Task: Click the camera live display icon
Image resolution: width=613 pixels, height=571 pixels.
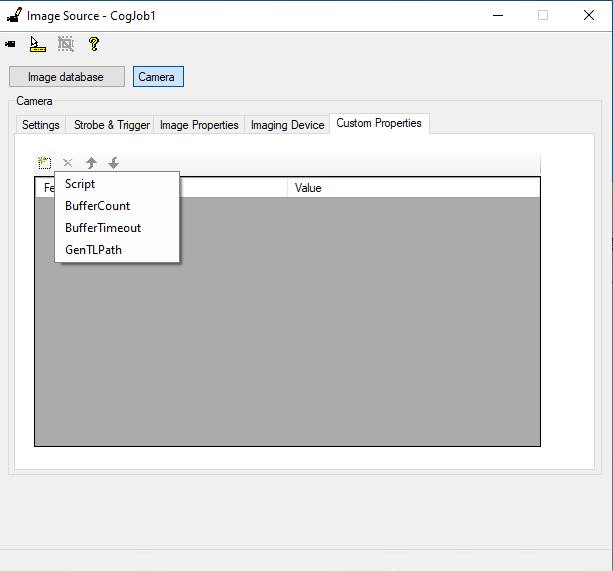Action: [11, 44]
